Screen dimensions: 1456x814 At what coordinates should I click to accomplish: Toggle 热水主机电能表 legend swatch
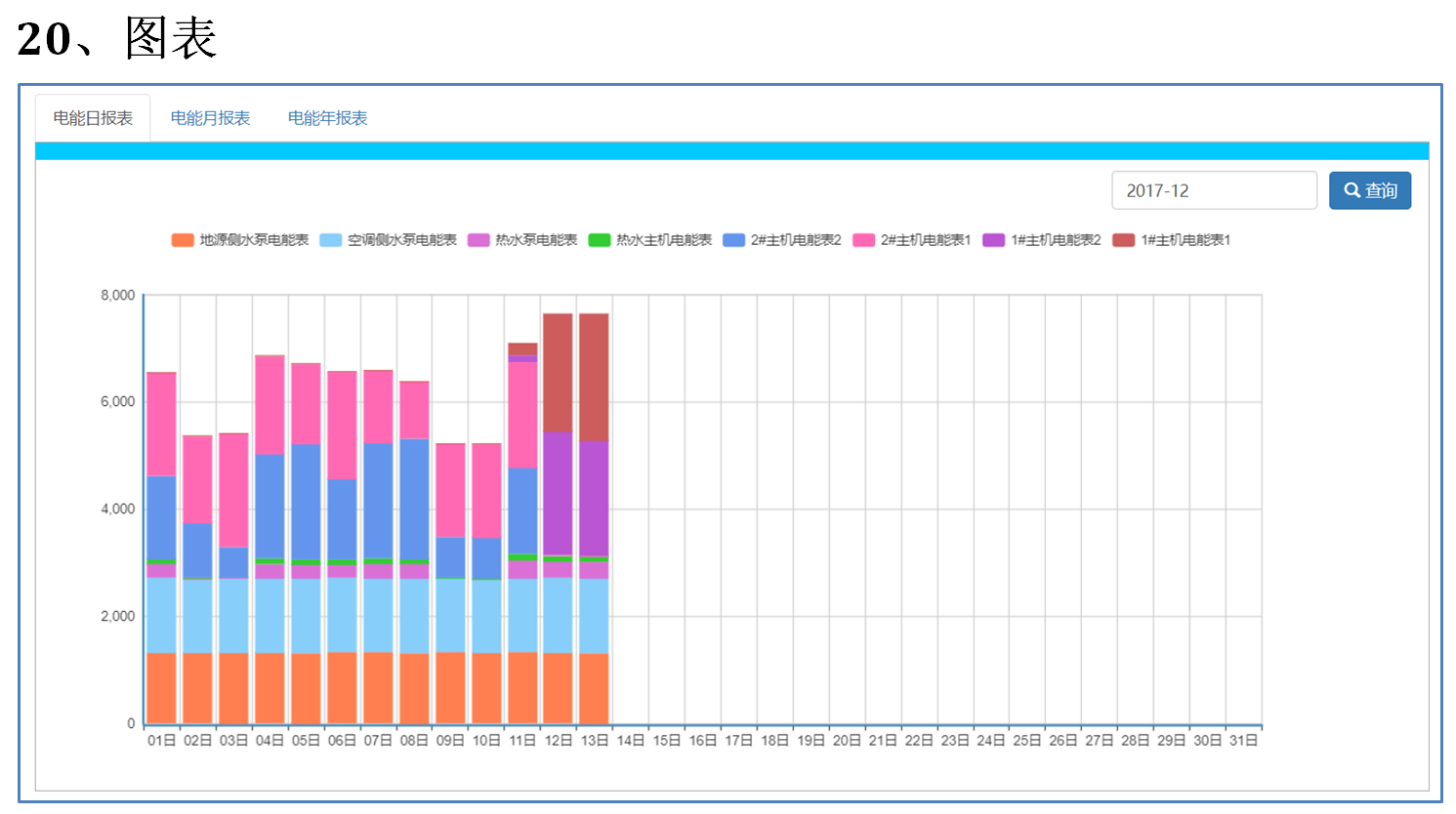tap(600, 240)
